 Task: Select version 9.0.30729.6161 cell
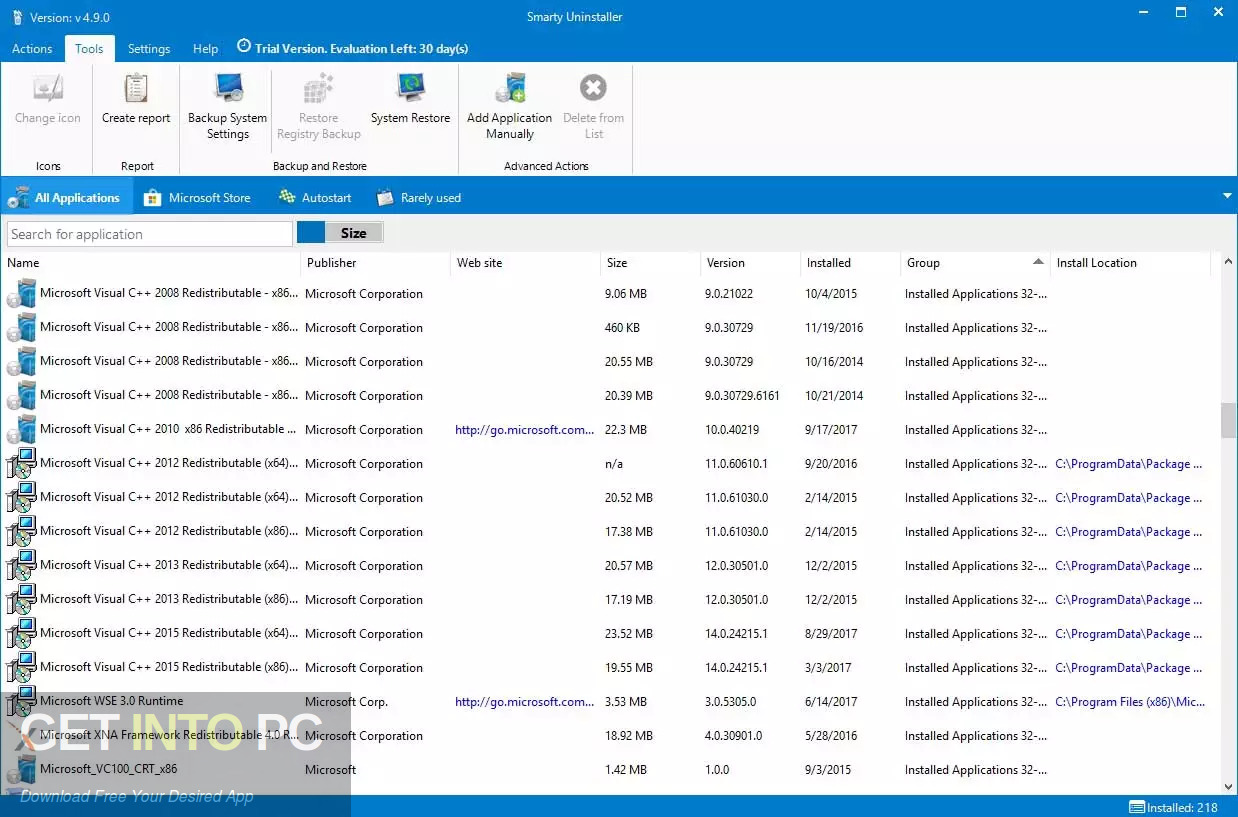(x=742, y=396)
